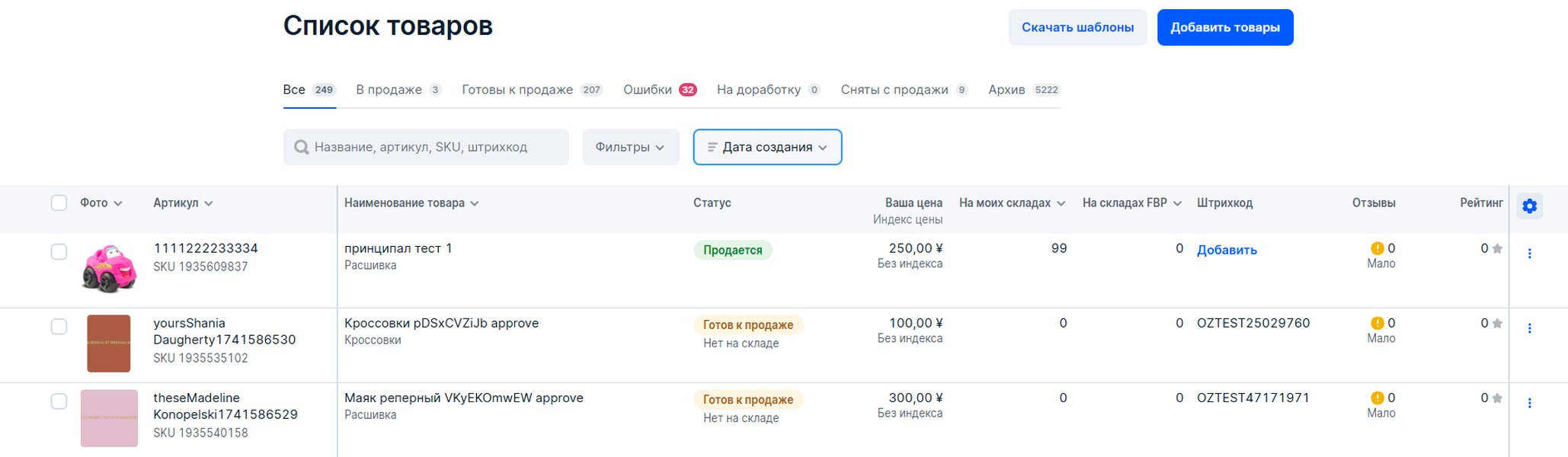Click SKU 1935609837
This screenshot has height=457, width=1568.
pos(200,267)
